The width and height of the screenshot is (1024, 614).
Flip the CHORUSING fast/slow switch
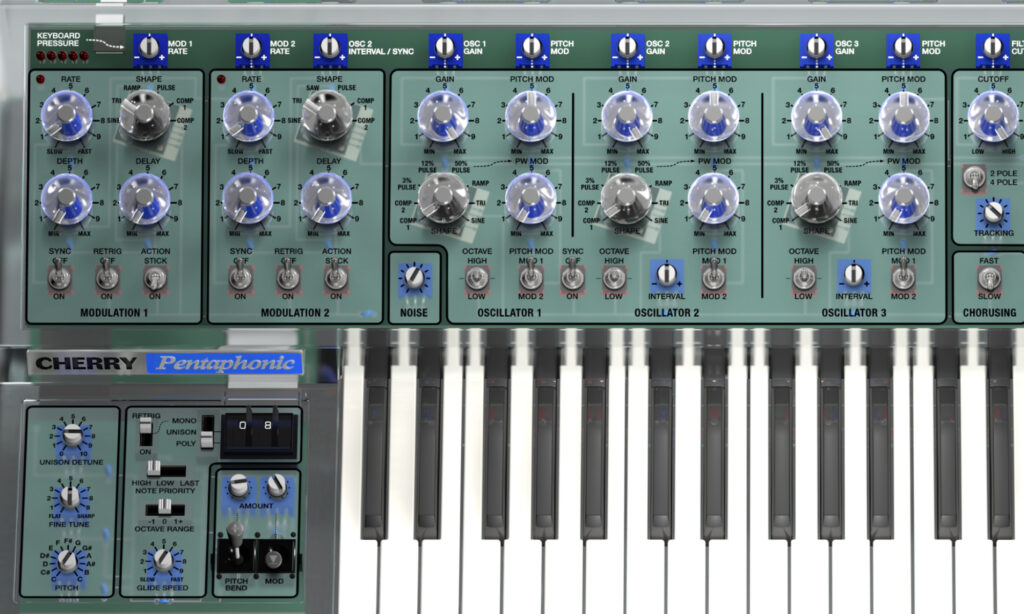pyautogui.click(x=989, y=279)
